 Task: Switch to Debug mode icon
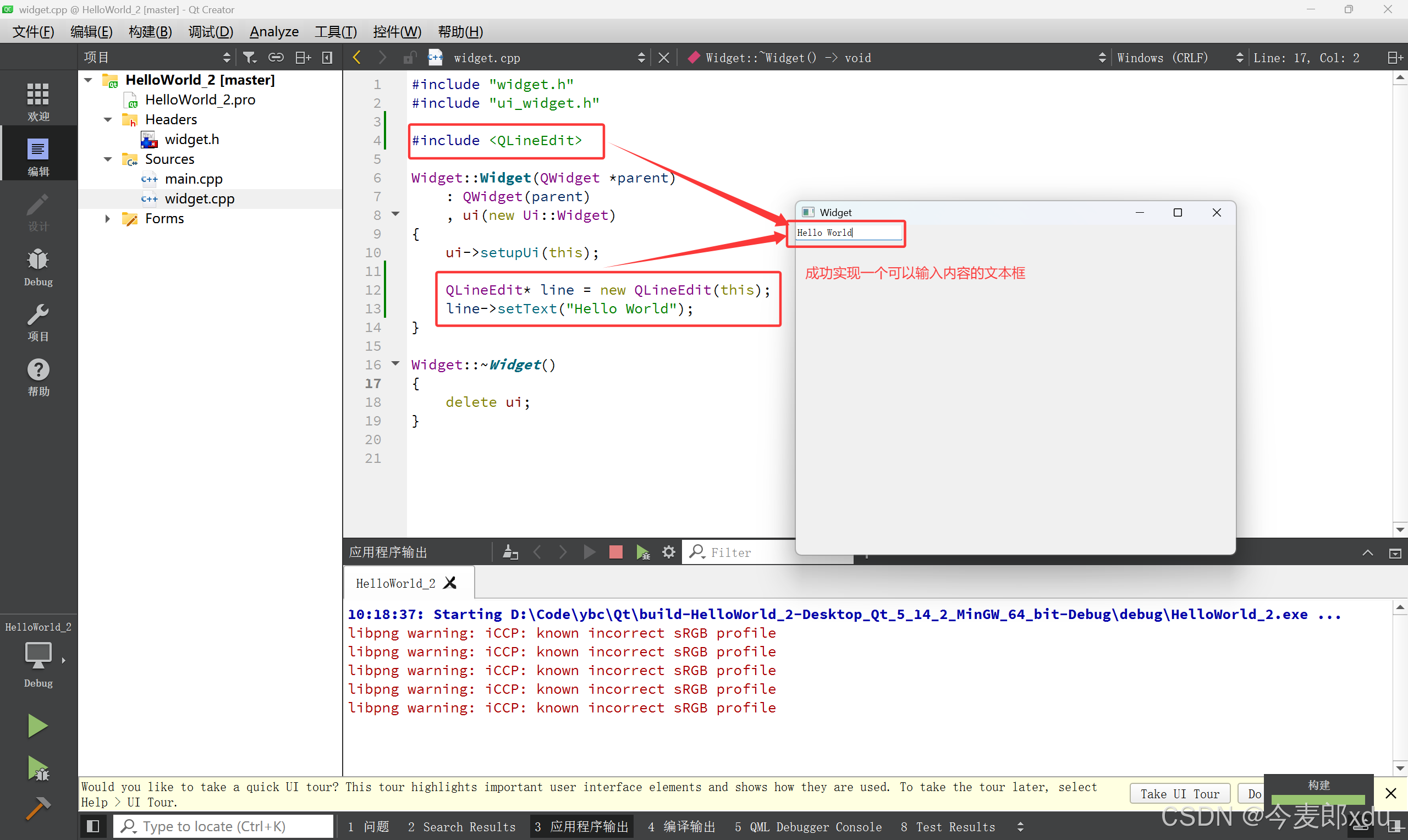[x=38, y=266]
